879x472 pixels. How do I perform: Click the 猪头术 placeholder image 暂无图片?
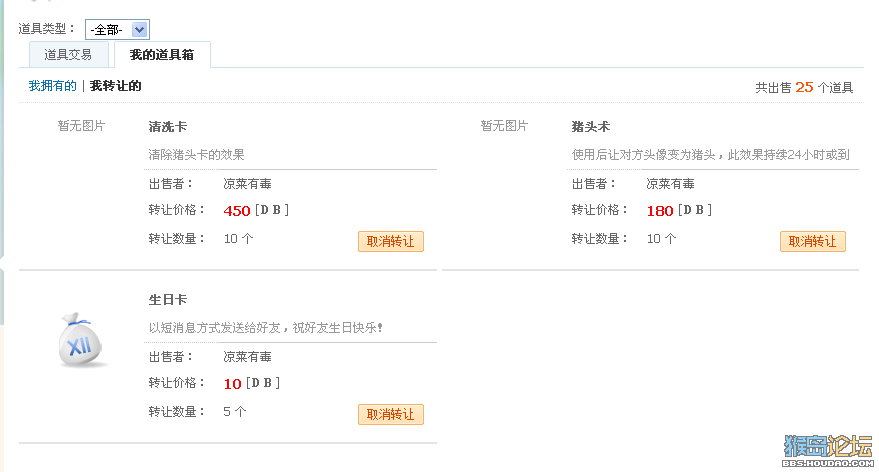pos(505,126)
